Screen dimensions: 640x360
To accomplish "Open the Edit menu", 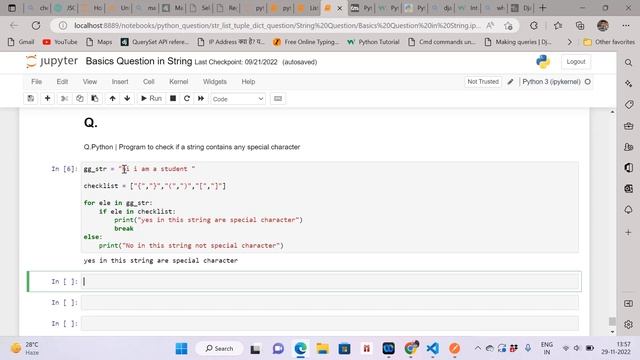I will point(62,82).
